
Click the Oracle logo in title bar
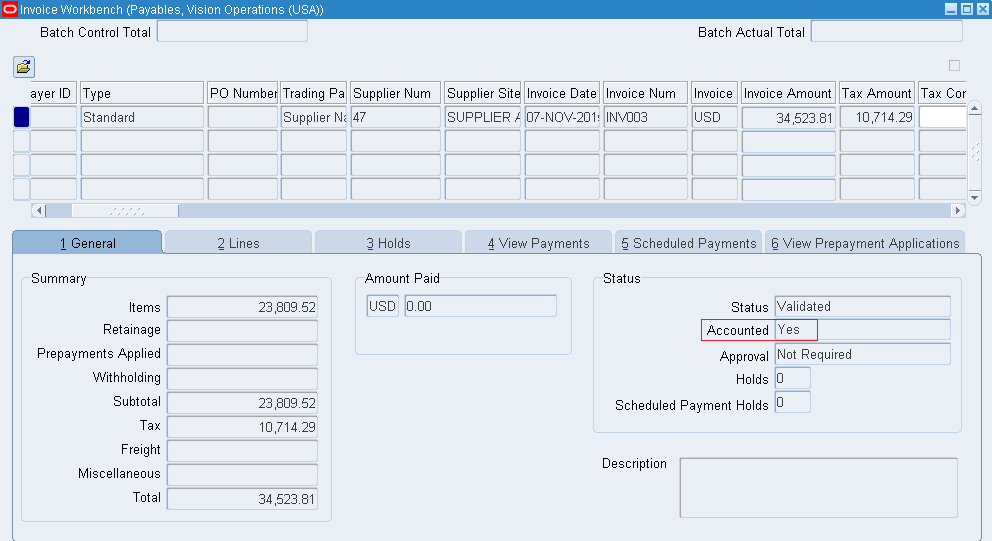tap(10, 9)
